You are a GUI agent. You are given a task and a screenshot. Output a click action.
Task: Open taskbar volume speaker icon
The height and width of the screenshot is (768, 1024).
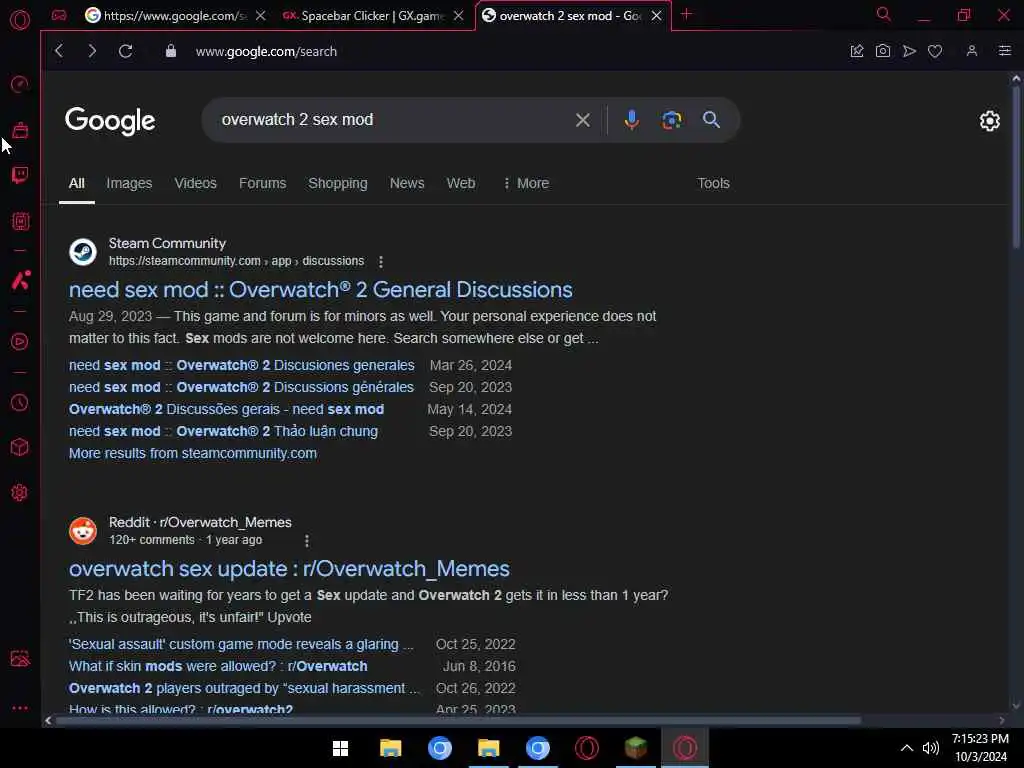pos(931,748)
